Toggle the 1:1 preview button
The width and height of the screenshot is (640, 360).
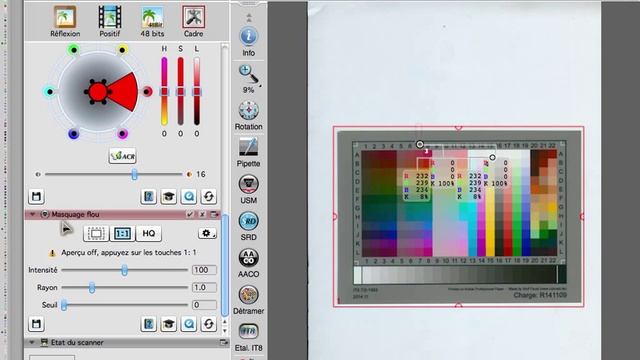122,233
